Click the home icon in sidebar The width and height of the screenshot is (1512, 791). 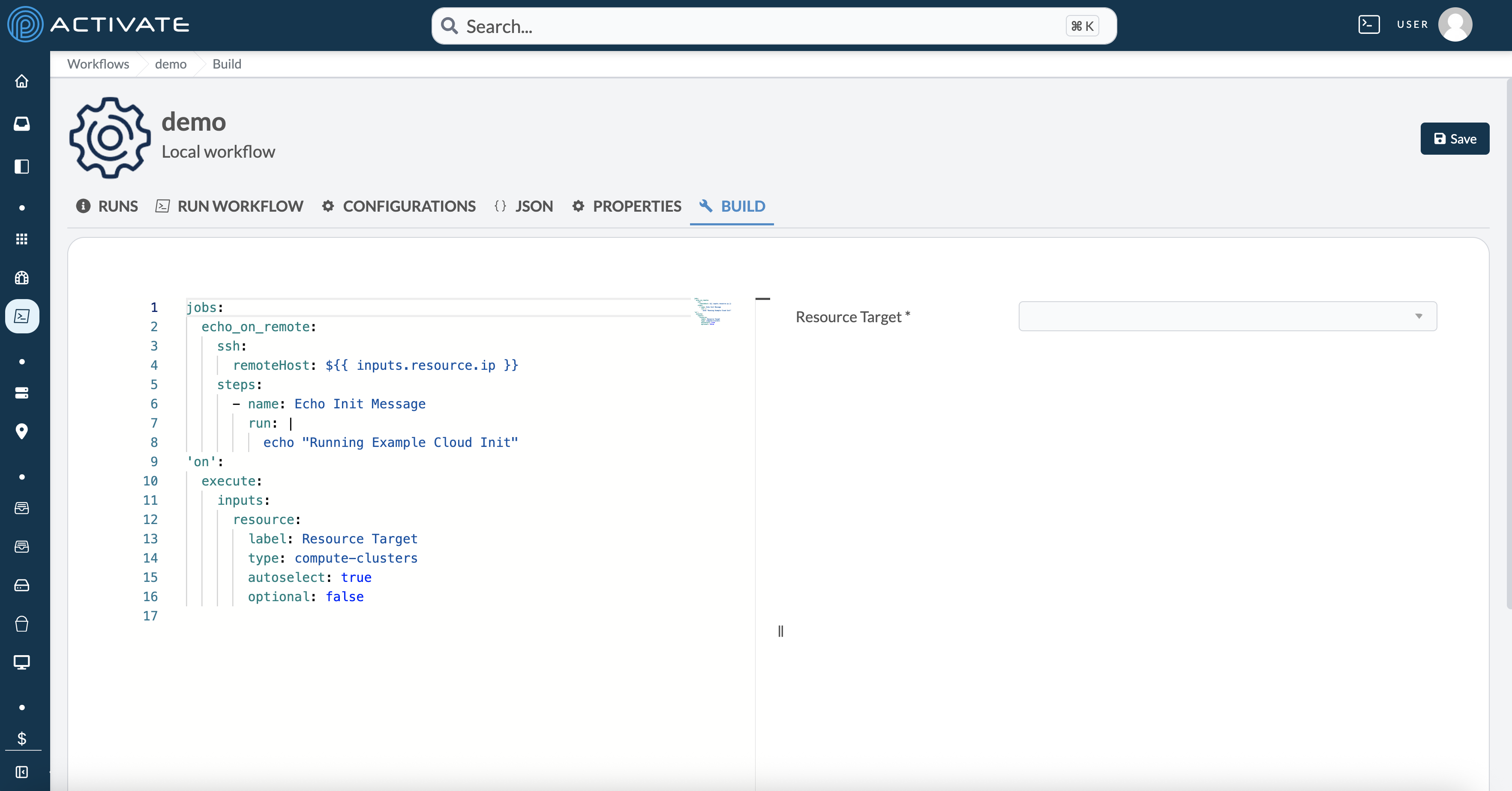[x=22, y=81]
